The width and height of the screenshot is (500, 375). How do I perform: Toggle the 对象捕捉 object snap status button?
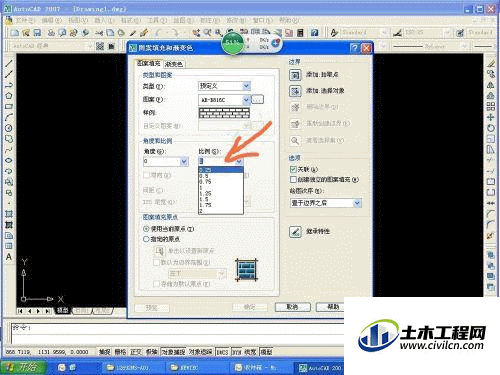pyautogui.click(x=173, y=352)
